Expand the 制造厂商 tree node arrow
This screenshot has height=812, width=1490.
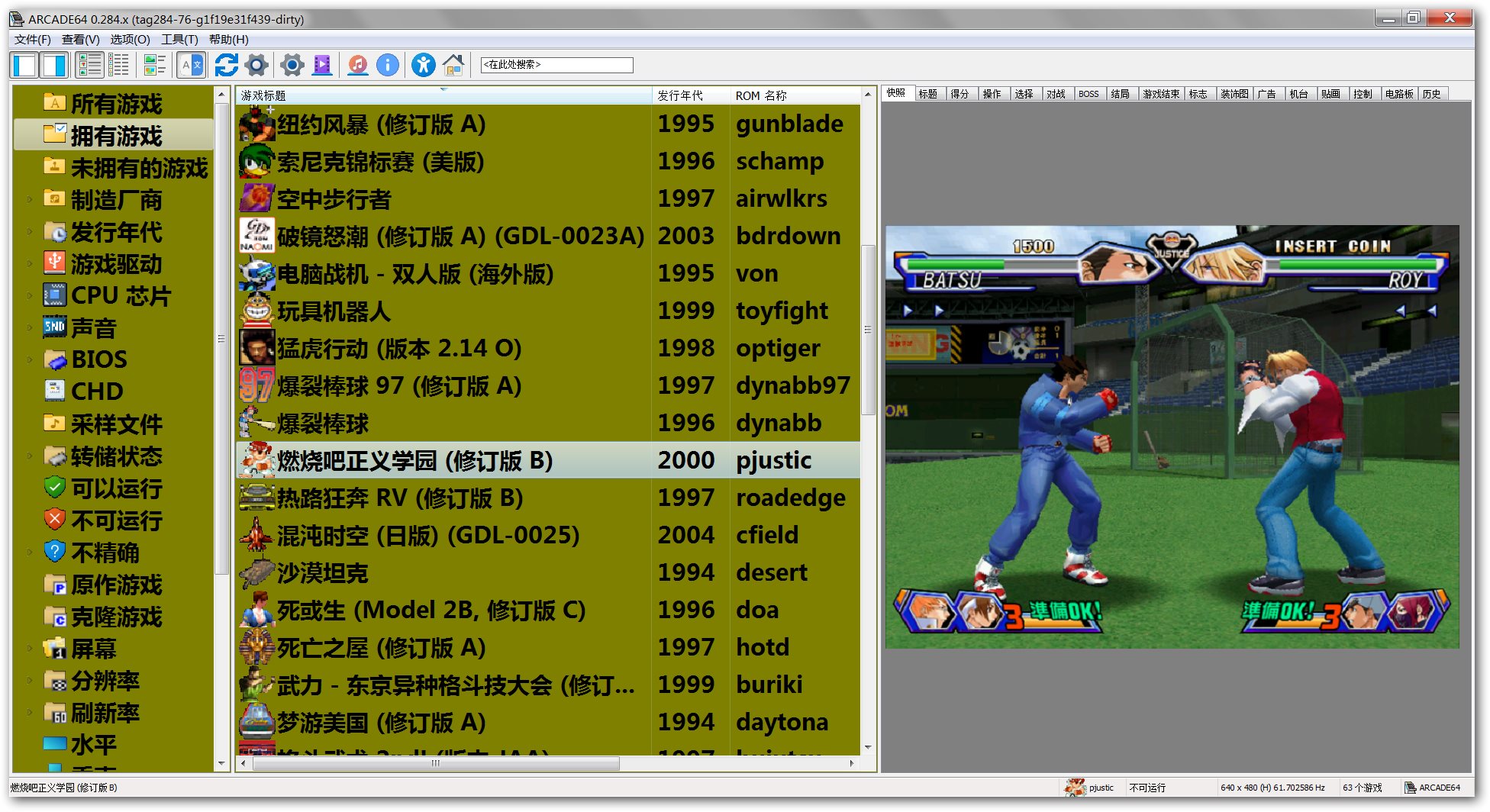(30, 200)
